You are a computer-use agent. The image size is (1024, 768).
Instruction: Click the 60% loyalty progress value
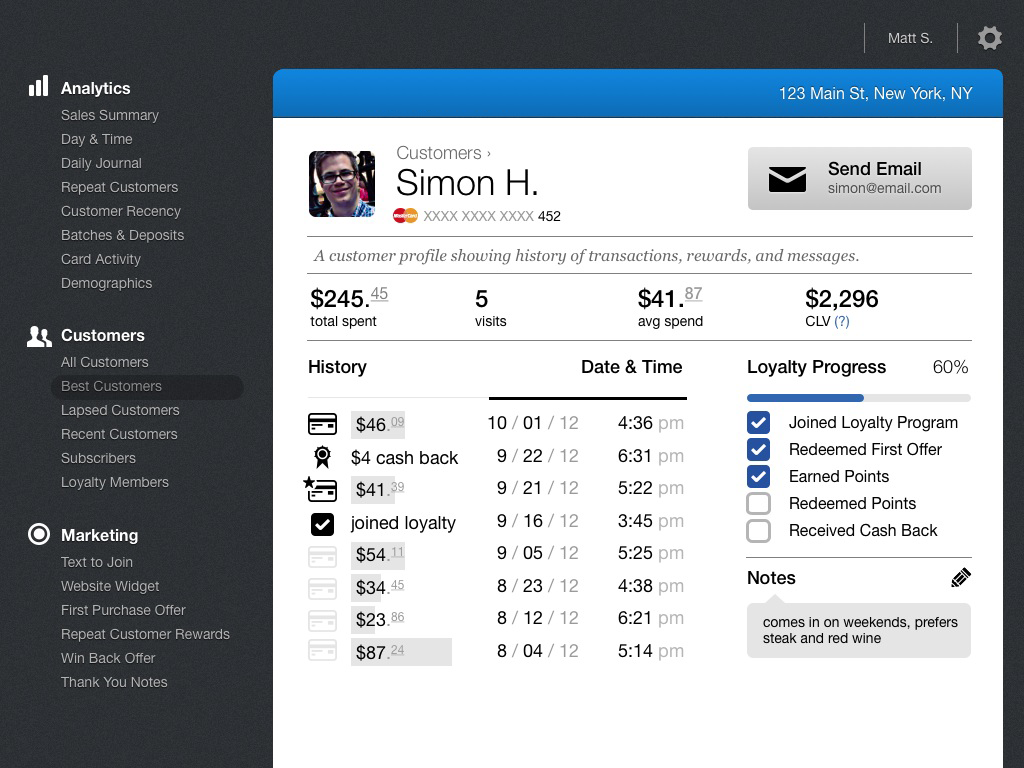(x=950, y=367)
